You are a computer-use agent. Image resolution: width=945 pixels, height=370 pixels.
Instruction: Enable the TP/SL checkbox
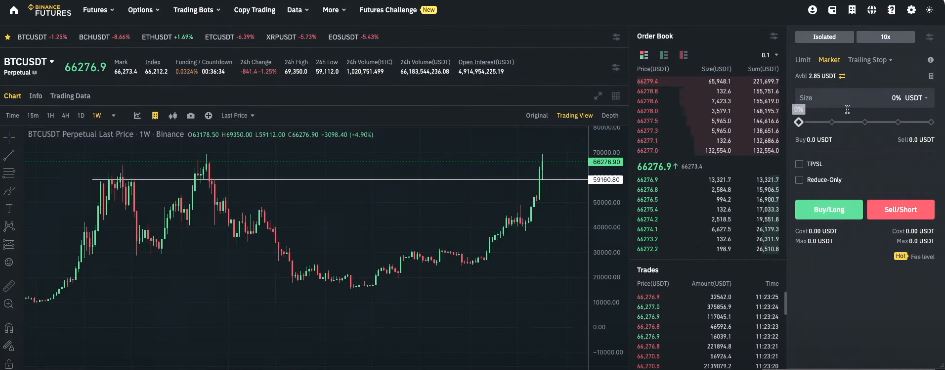(799, 164)
